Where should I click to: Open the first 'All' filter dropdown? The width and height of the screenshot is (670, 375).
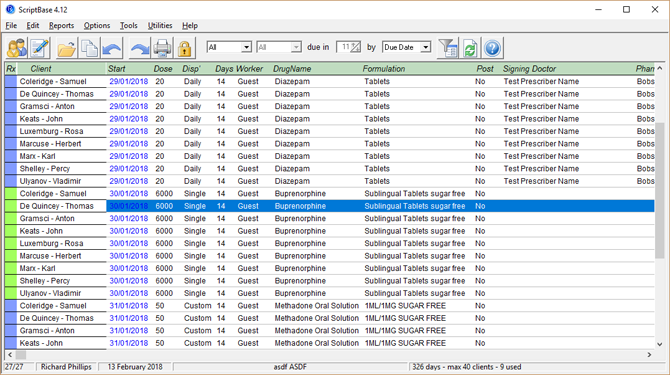click(229, 47)
